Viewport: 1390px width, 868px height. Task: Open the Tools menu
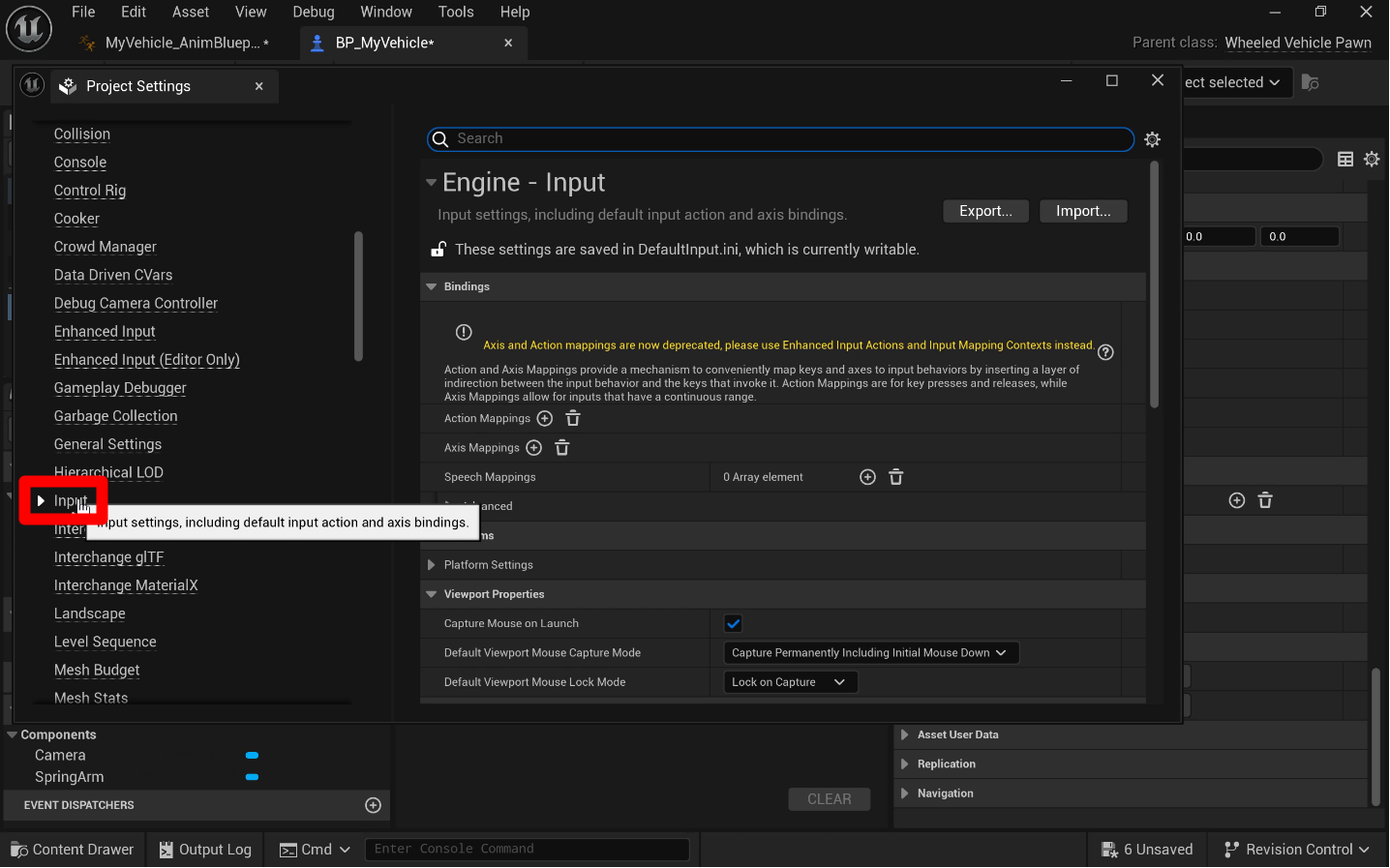(456, 12)
